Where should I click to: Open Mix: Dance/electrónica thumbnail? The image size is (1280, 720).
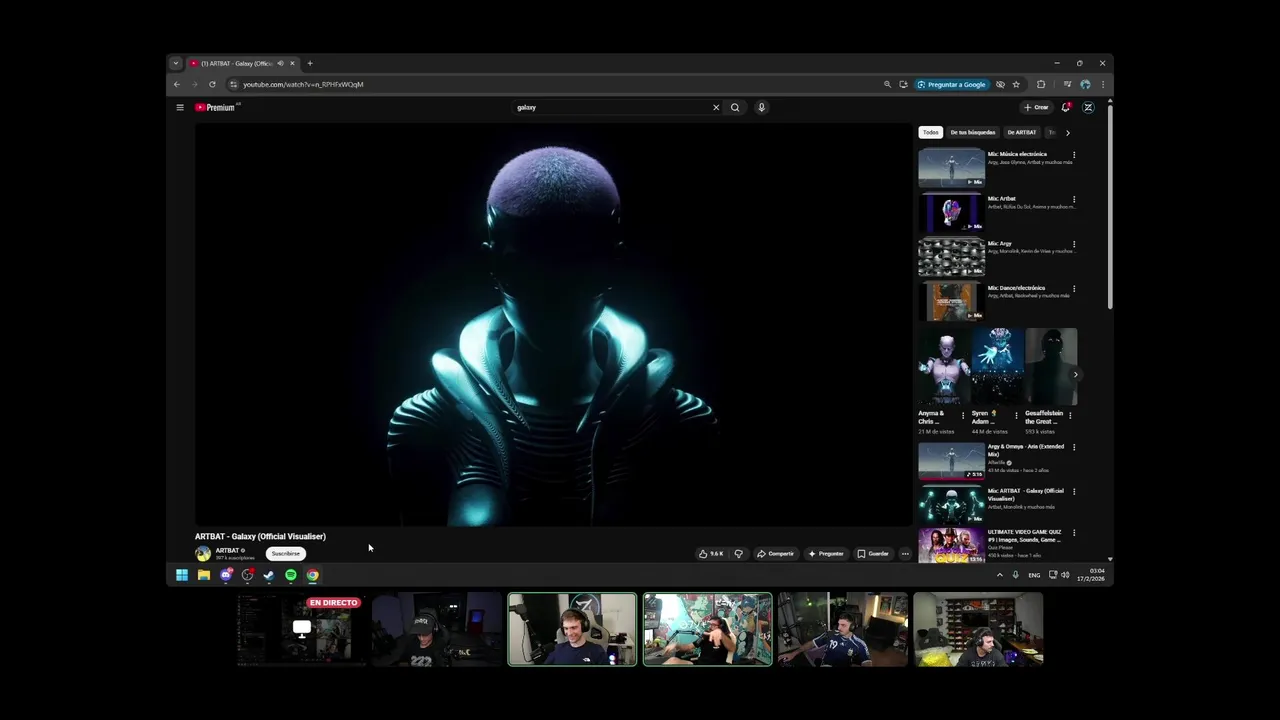[951, 301]
